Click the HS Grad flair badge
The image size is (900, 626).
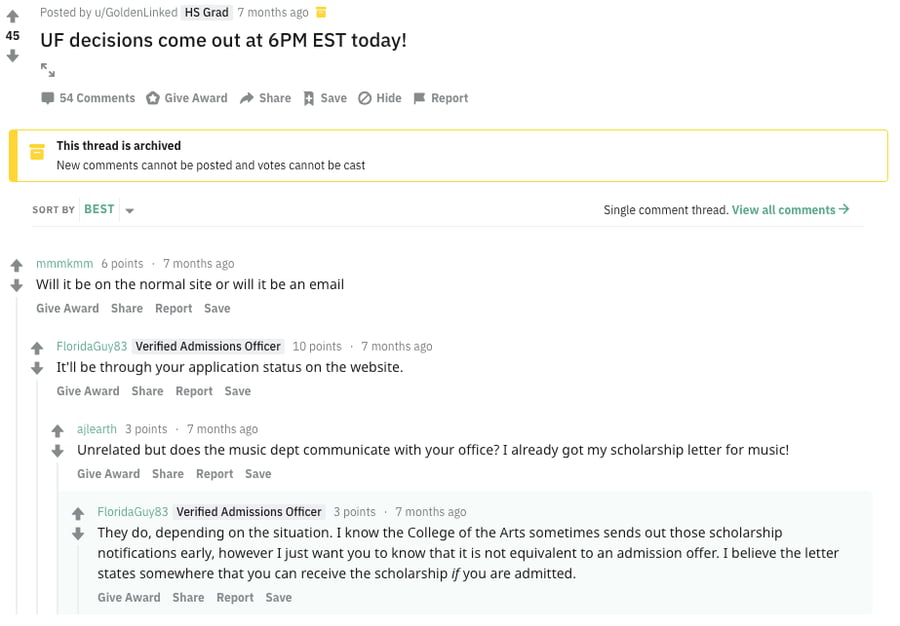click(206, 13)
